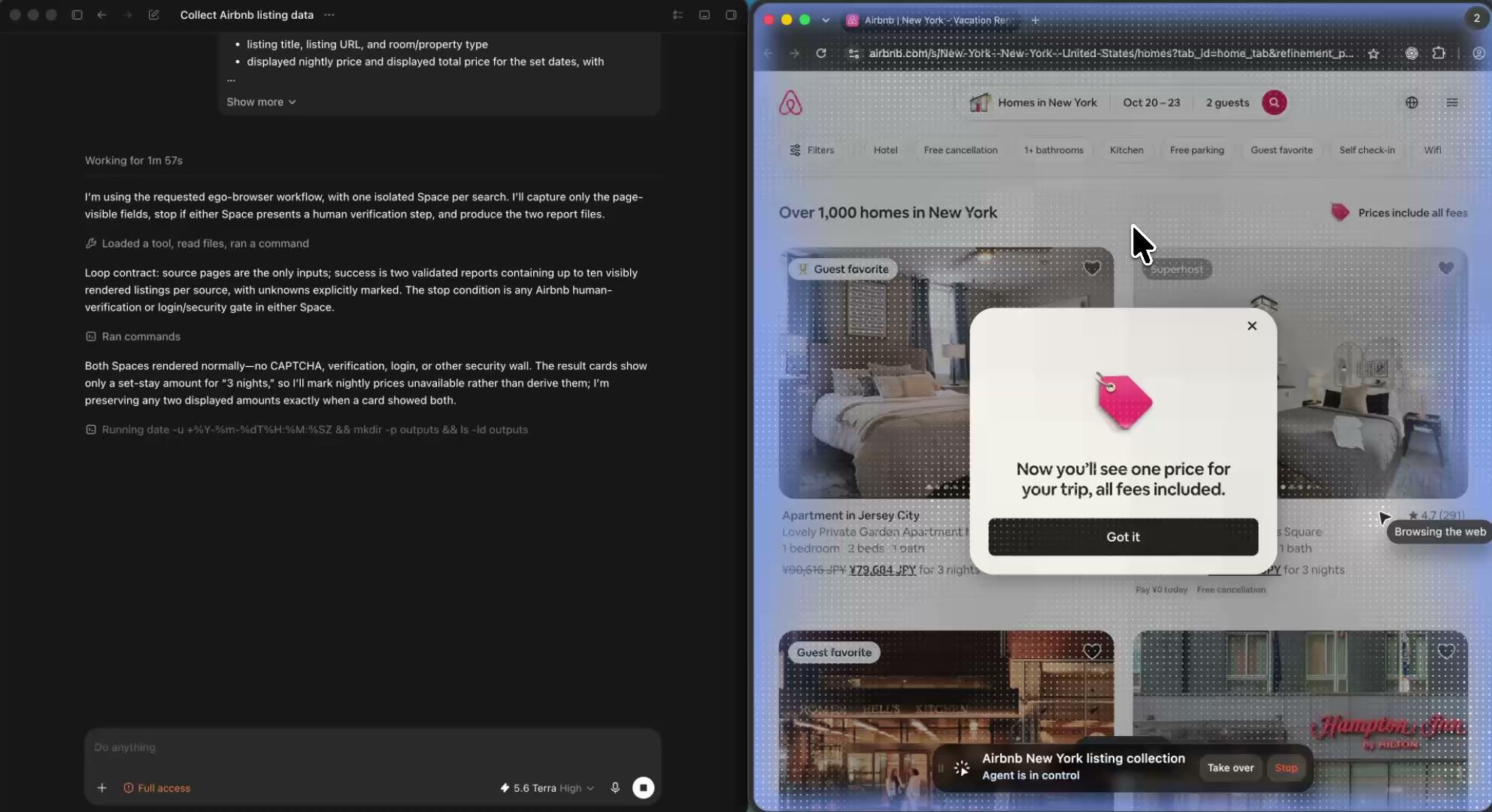This screenshot has width=1492, height=812.
Task: Open the Airbnb hamburger menu
Action: [x=1452, y=103]
